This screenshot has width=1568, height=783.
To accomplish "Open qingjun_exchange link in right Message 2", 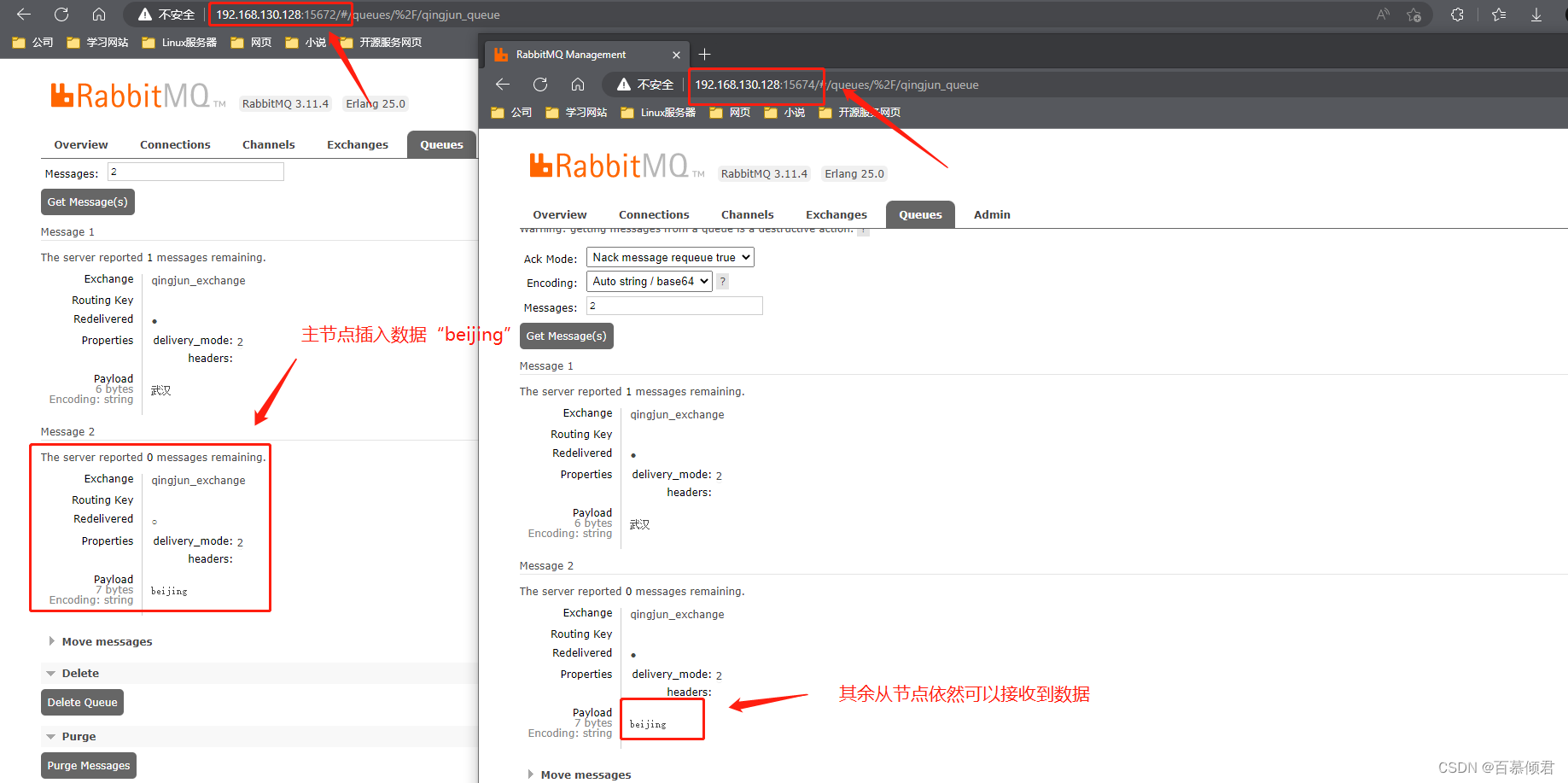I will coord(677,614).
